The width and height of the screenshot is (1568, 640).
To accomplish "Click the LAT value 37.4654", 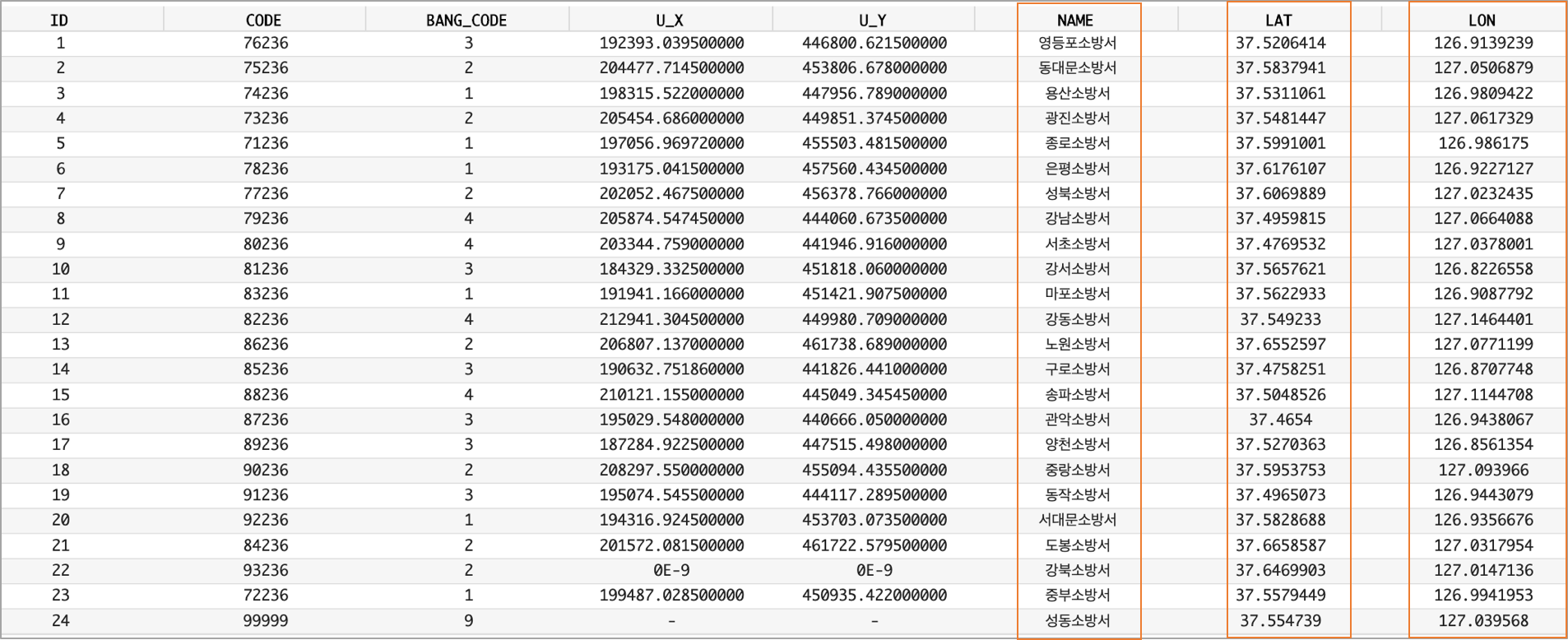I will point(1281,419).
